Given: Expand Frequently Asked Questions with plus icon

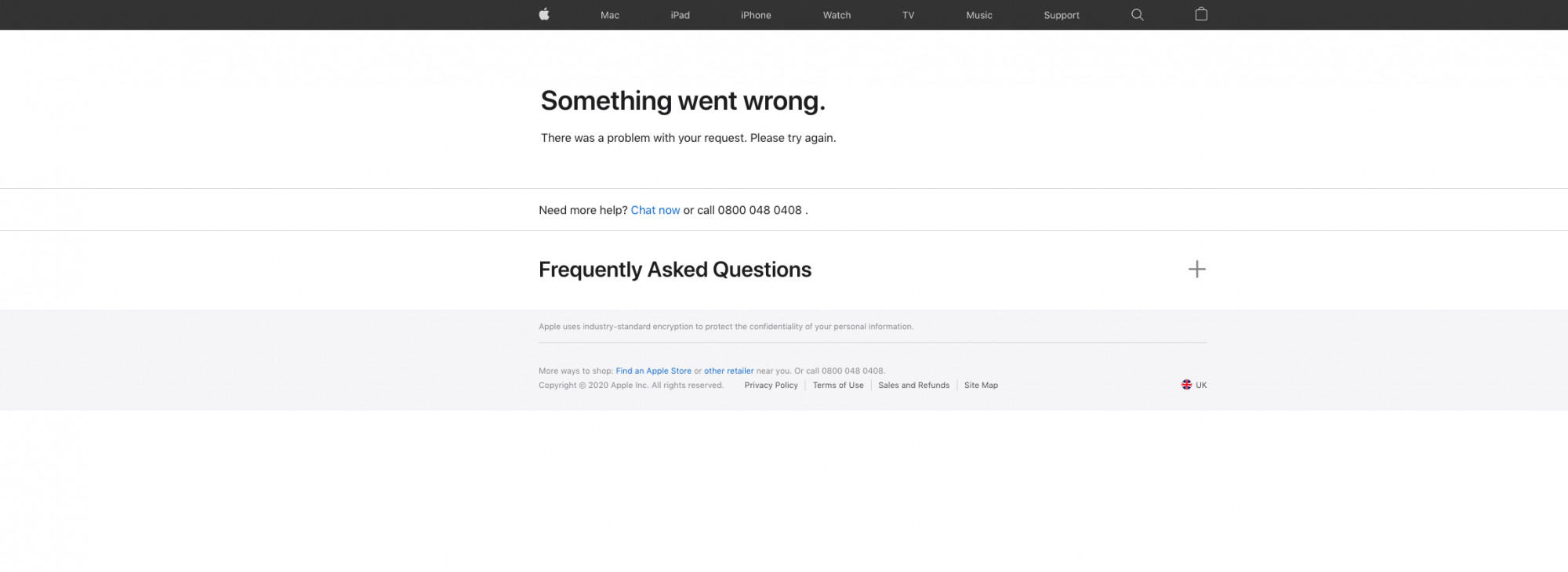Looking at the screenshot, I should click(1196, 270).
